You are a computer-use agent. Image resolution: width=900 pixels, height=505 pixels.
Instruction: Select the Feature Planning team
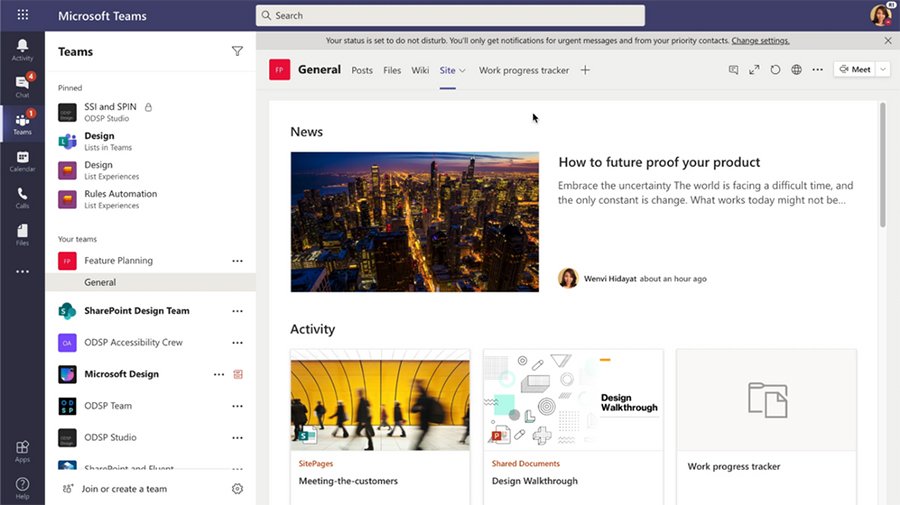tap(118, 261)
